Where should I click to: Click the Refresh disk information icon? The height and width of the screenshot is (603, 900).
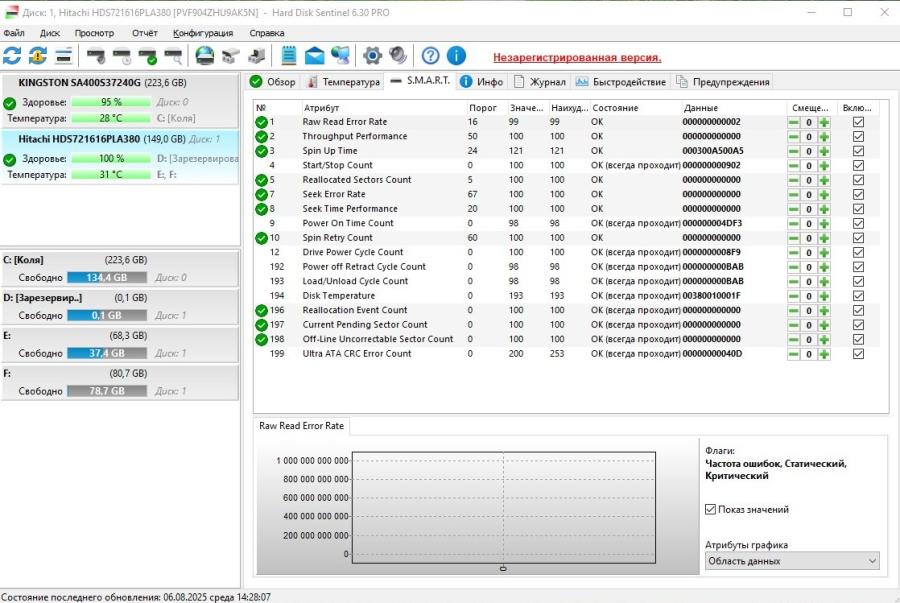click(12, 55)
